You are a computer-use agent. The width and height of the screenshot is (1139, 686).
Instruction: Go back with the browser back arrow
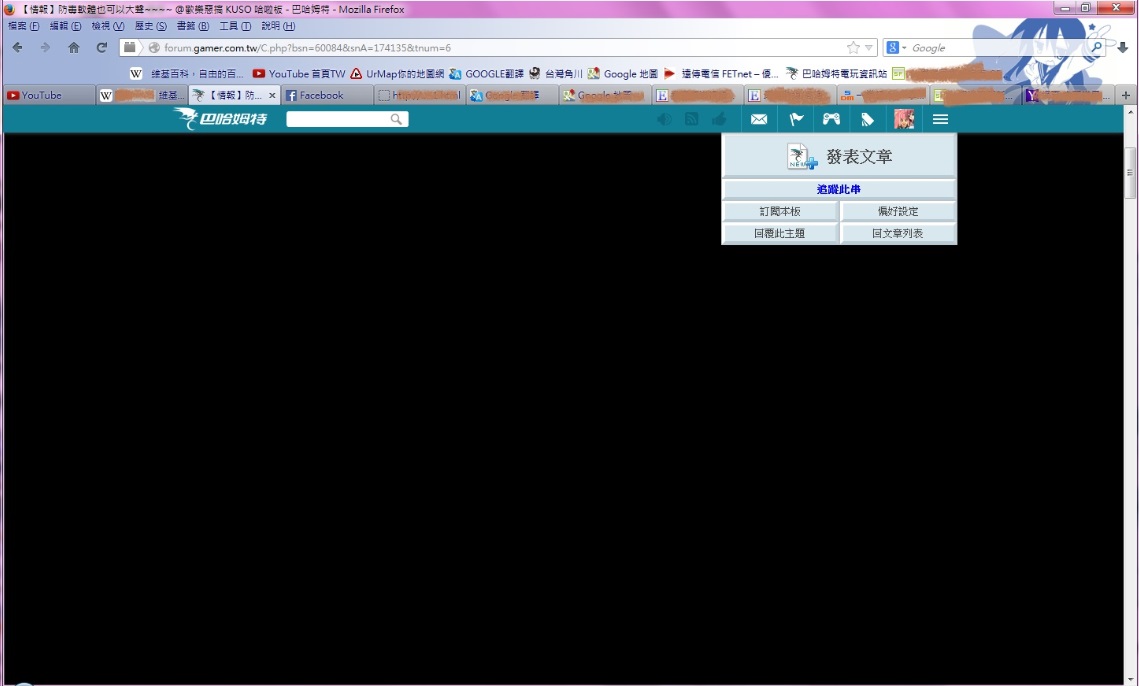coord(17,47)
